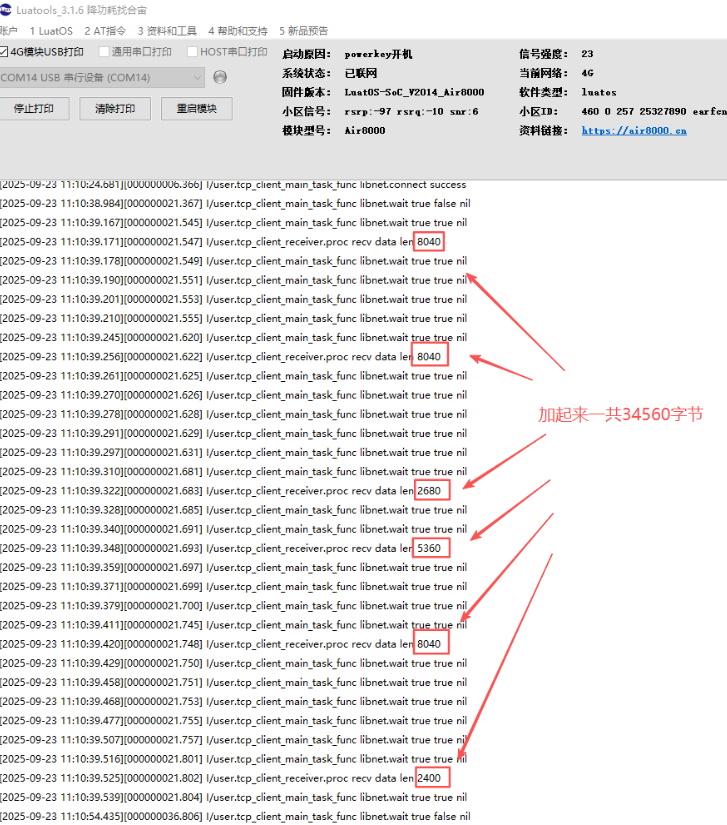Click cell signal value rsrp:-97 rsrq:-10 snr:6
Screen dimensions: 727x825
pos(411,112)
